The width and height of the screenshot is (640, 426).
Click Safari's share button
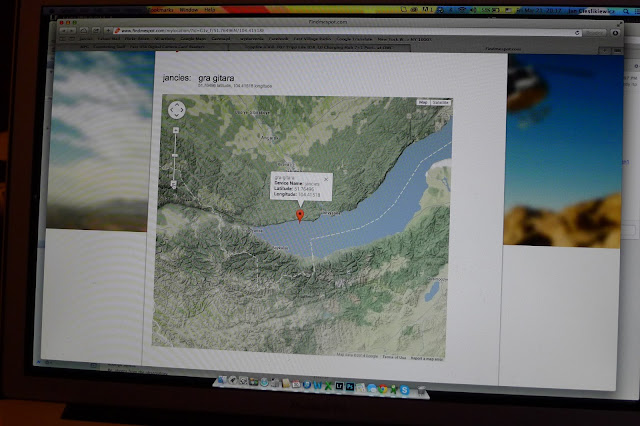pos(96,31)
